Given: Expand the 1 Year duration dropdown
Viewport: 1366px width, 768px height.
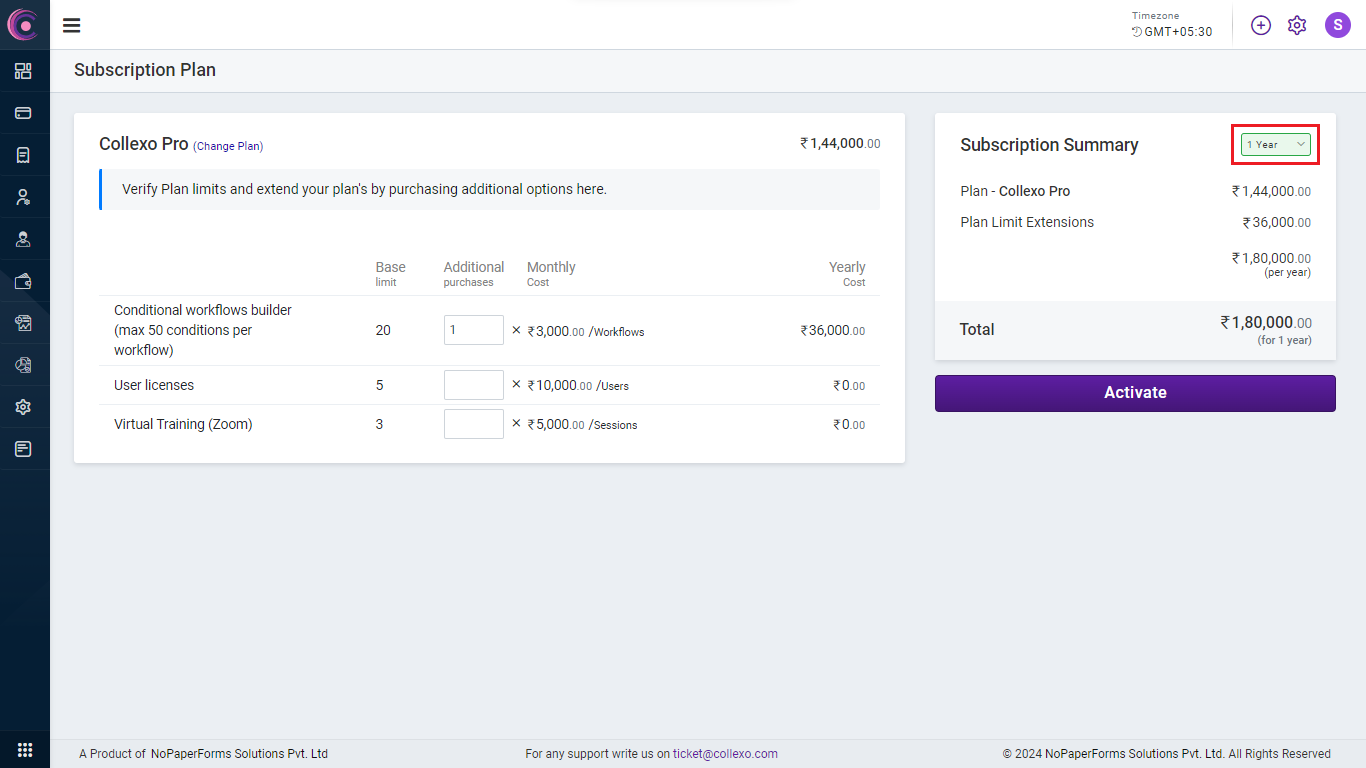Looking at the screenshot, I should pos(1275,145).
